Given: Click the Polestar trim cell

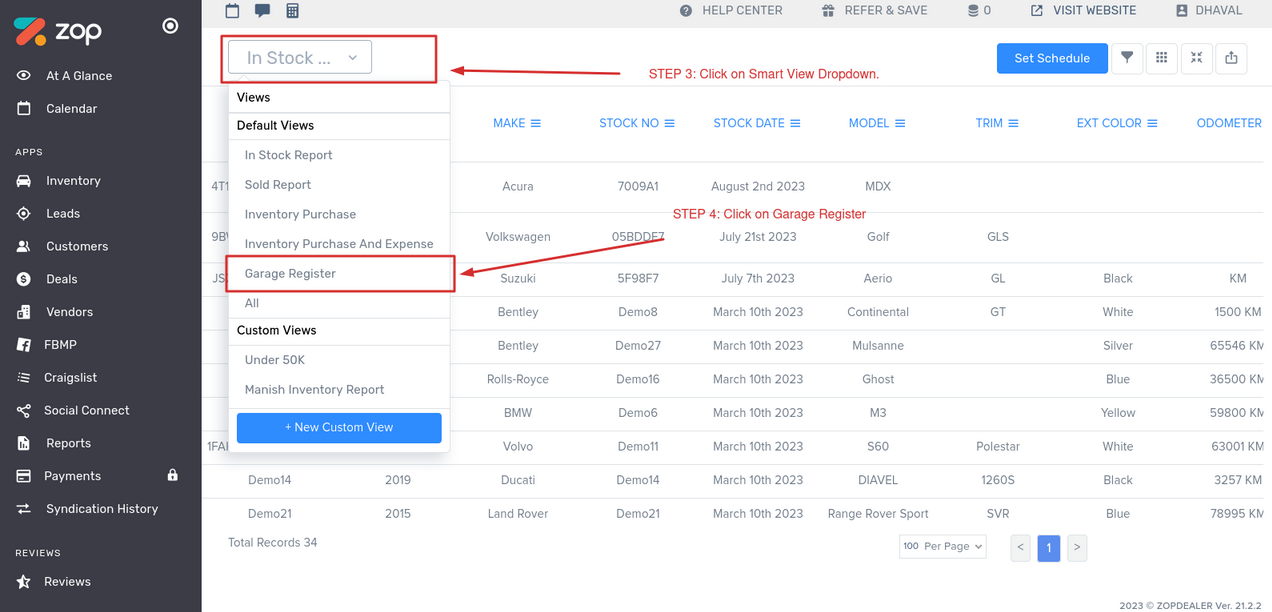Looking at the screenshot, I should click(998, 447).
